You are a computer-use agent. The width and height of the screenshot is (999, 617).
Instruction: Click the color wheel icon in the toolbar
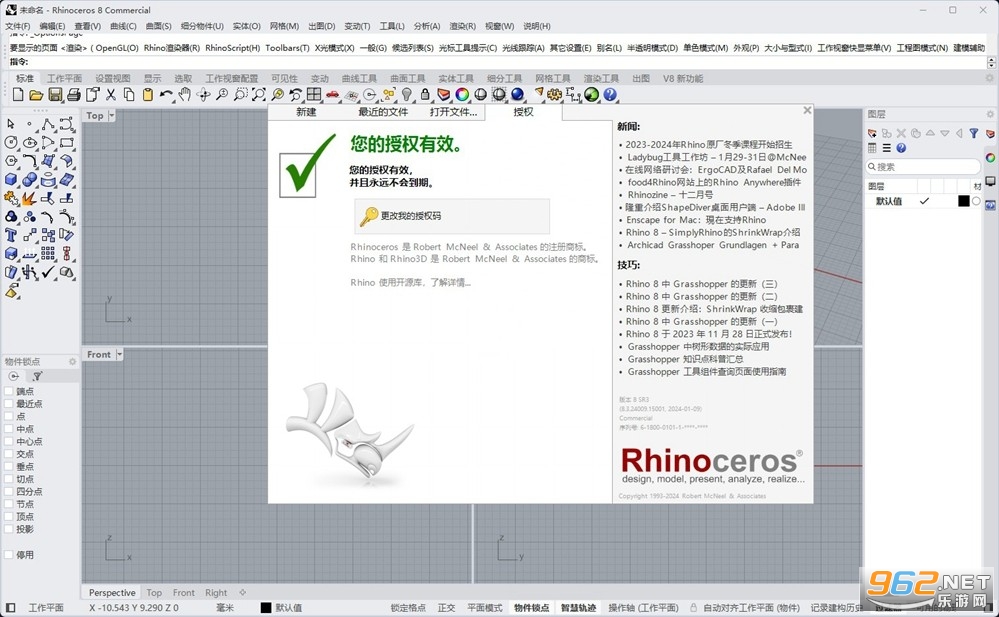tap(462, 95)
